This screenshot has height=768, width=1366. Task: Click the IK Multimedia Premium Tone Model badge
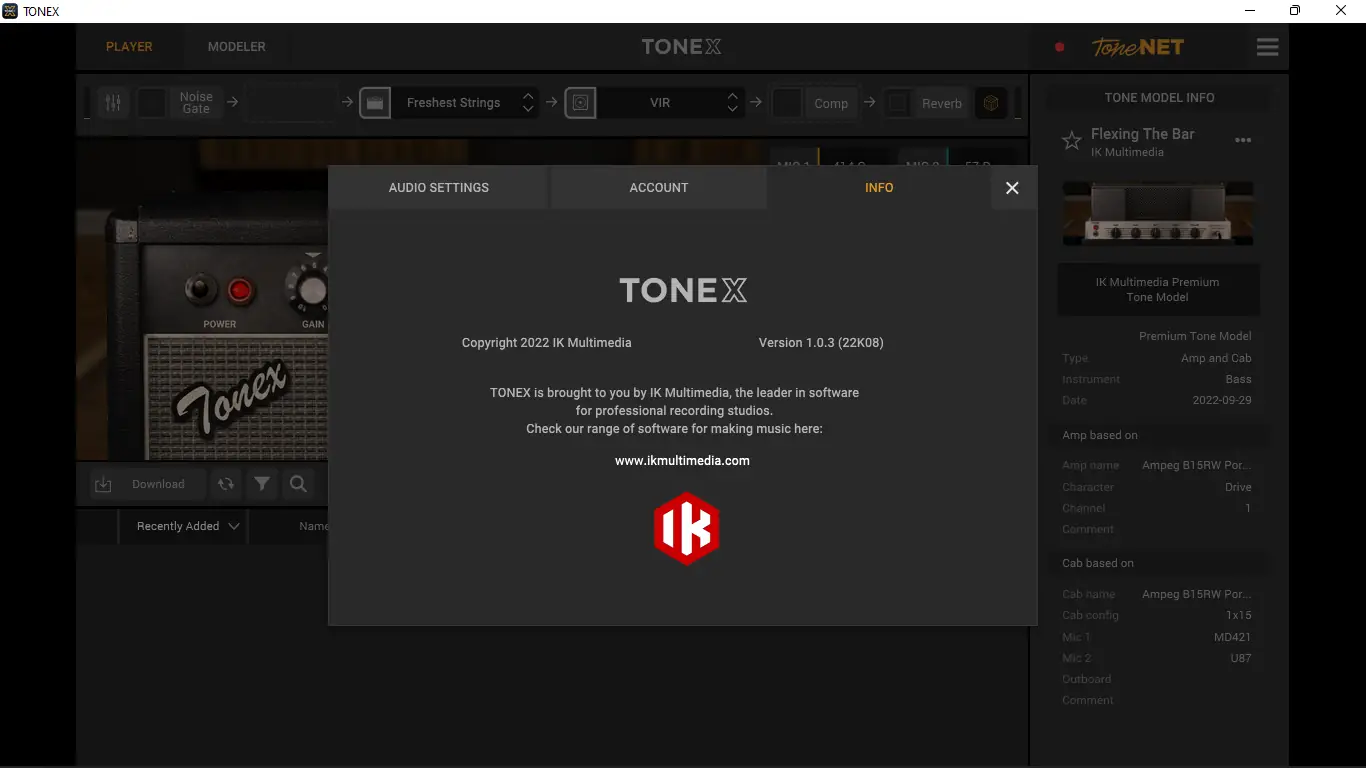point(1158,290)
